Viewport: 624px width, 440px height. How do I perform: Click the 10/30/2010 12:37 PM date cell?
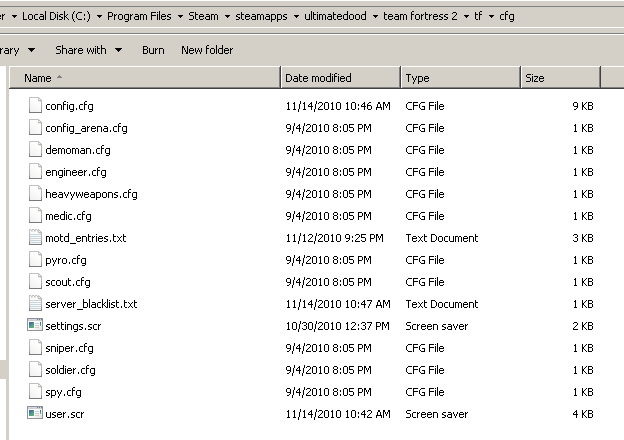coord(337,326)
